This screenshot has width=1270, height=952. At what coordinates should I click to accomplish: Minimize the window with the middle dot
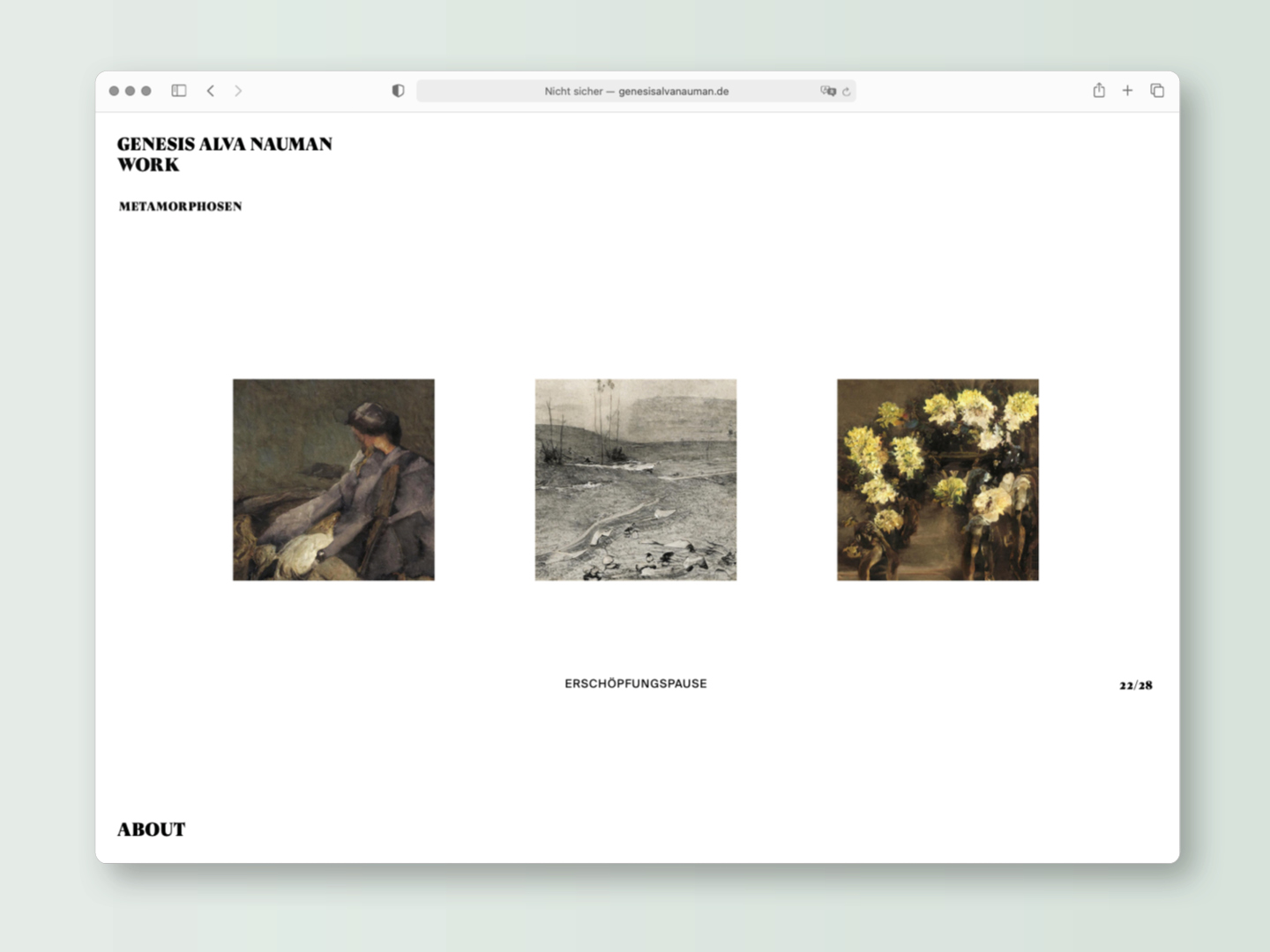(x=131, y=91)
